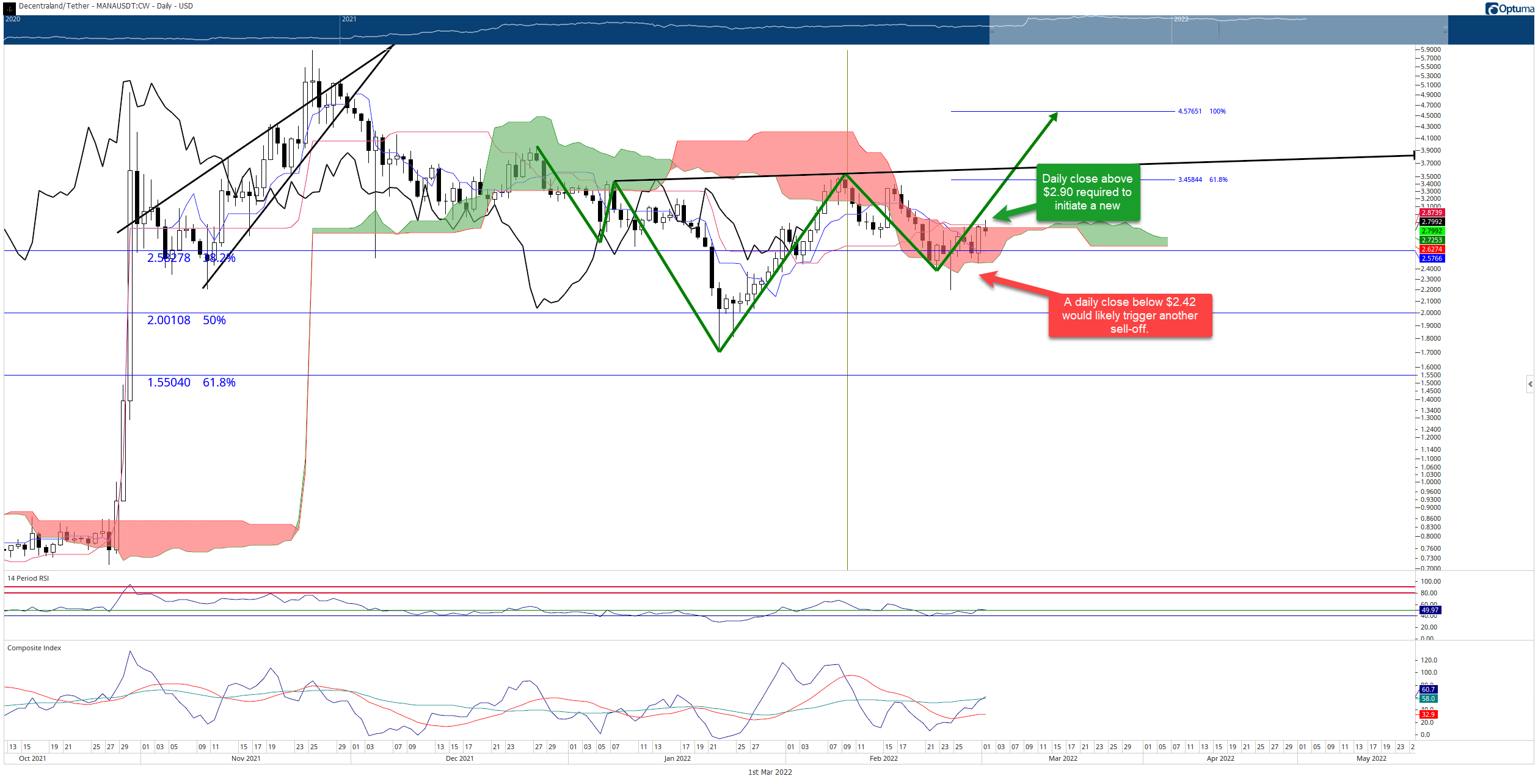
Task: Click the Optuma logo
Action: coord(1508,9)
